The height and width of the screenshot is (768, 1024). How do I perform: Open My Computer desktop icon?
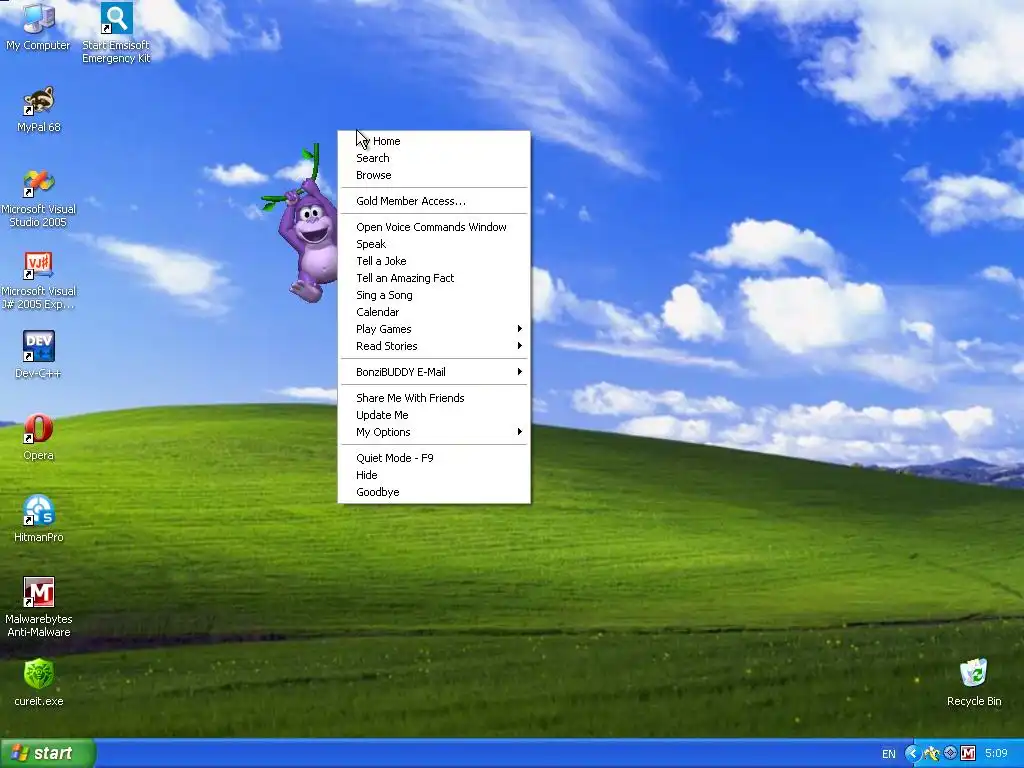pyautogui.click(x=38, y=26)
